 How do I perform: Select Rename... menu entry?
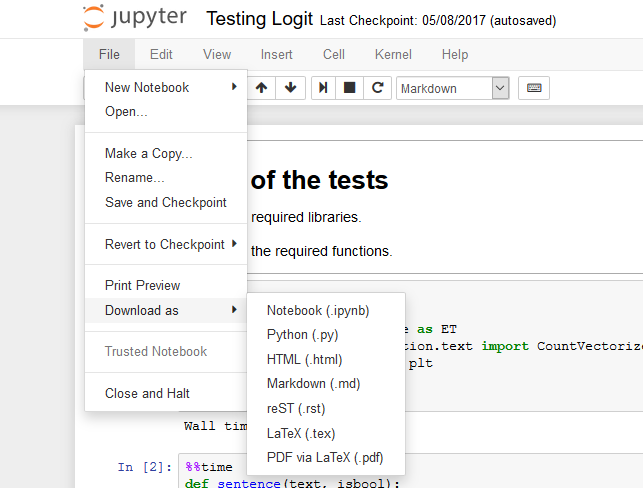(x=166, y=178)
